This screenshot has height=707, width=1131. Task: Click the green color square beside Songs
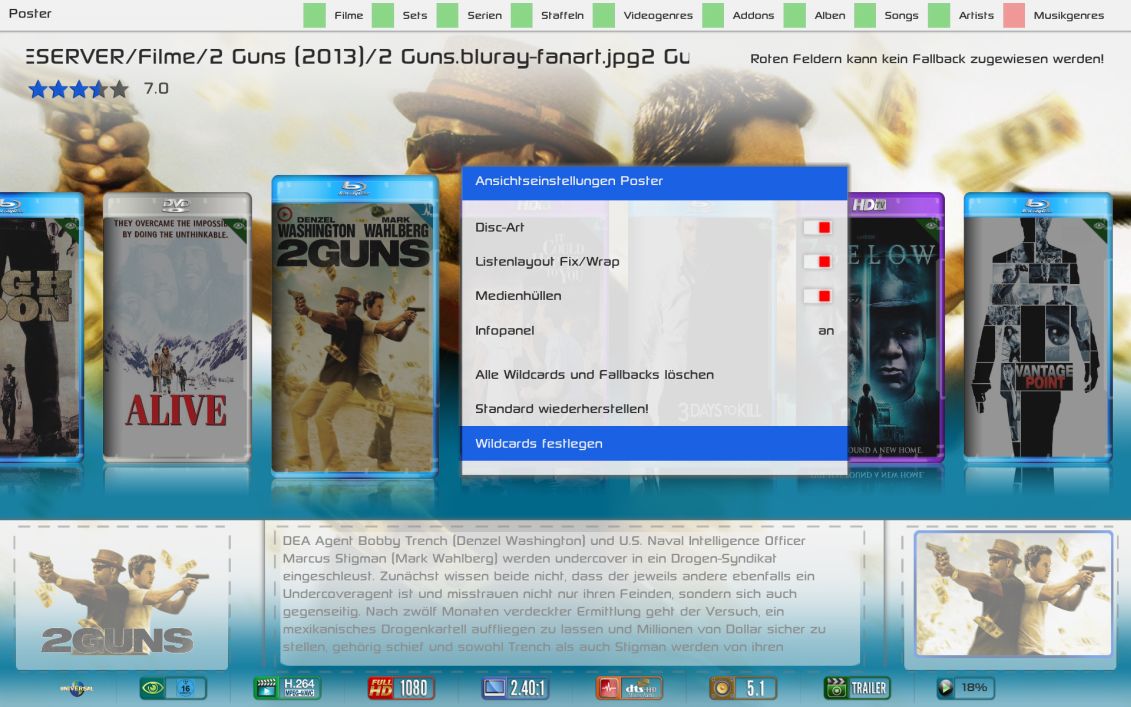(865, 15)
